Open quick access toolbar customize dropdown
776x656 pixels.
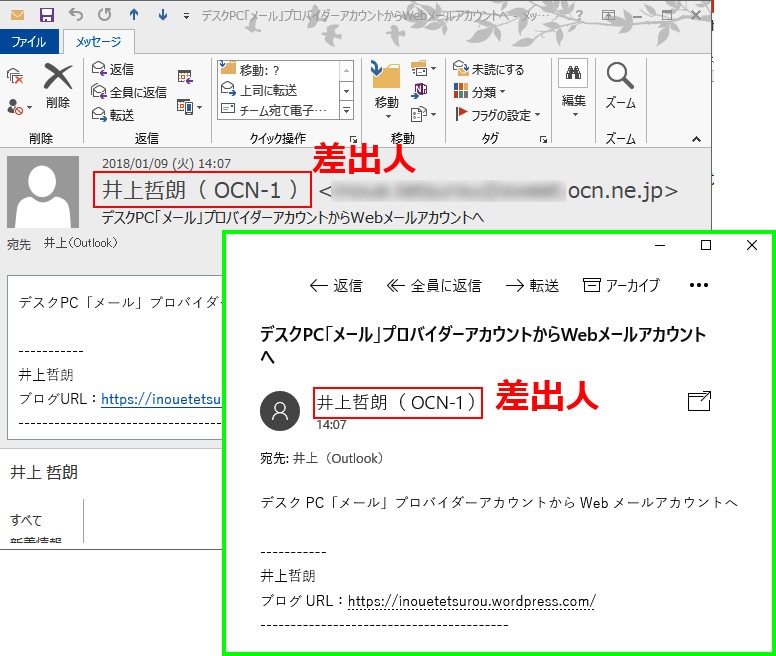tap(186, 16)
